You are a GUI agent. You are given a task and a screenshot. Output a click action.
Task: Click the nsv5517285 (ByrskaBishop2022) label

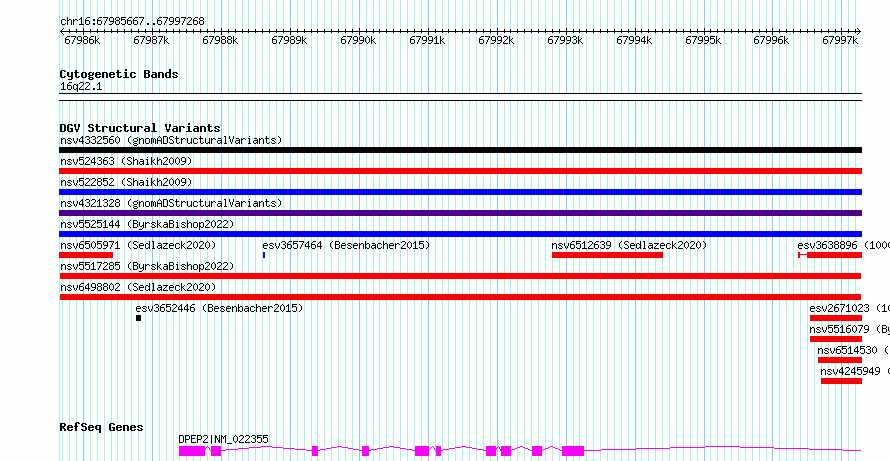coord(146,266)
